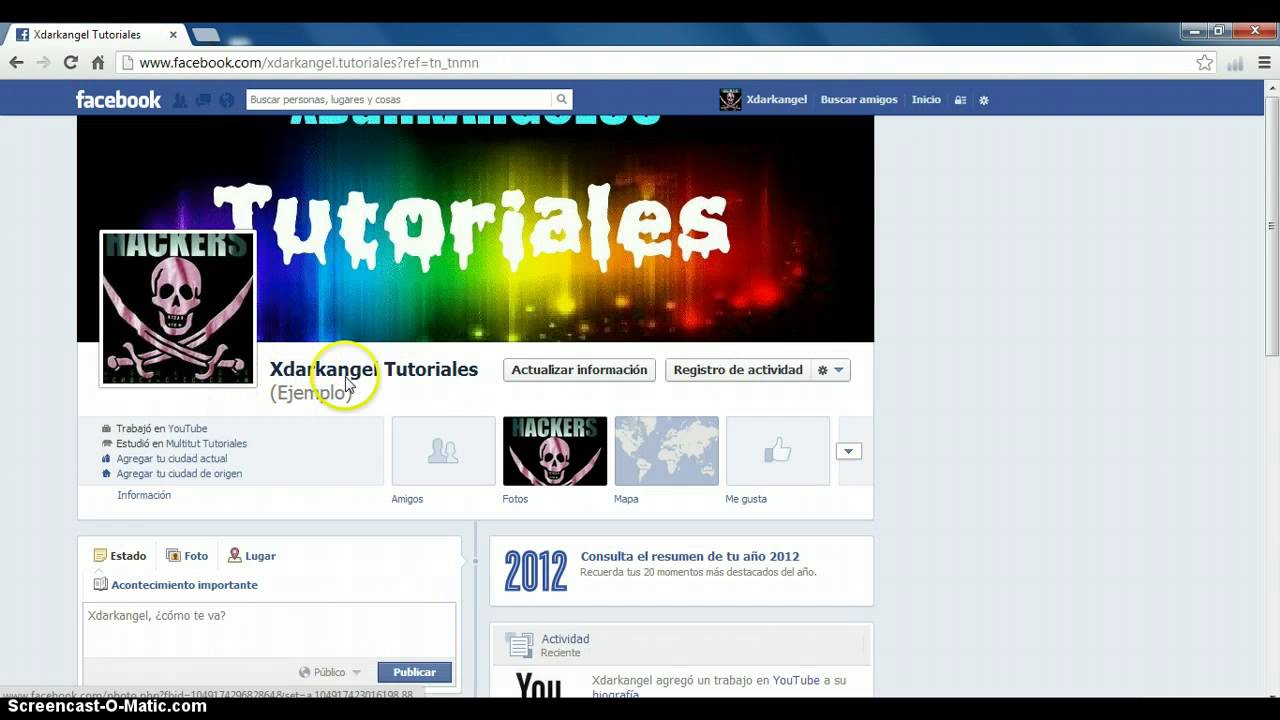
Task: Open the Amigos thumbnail box
Action: (x=444, y=451)
